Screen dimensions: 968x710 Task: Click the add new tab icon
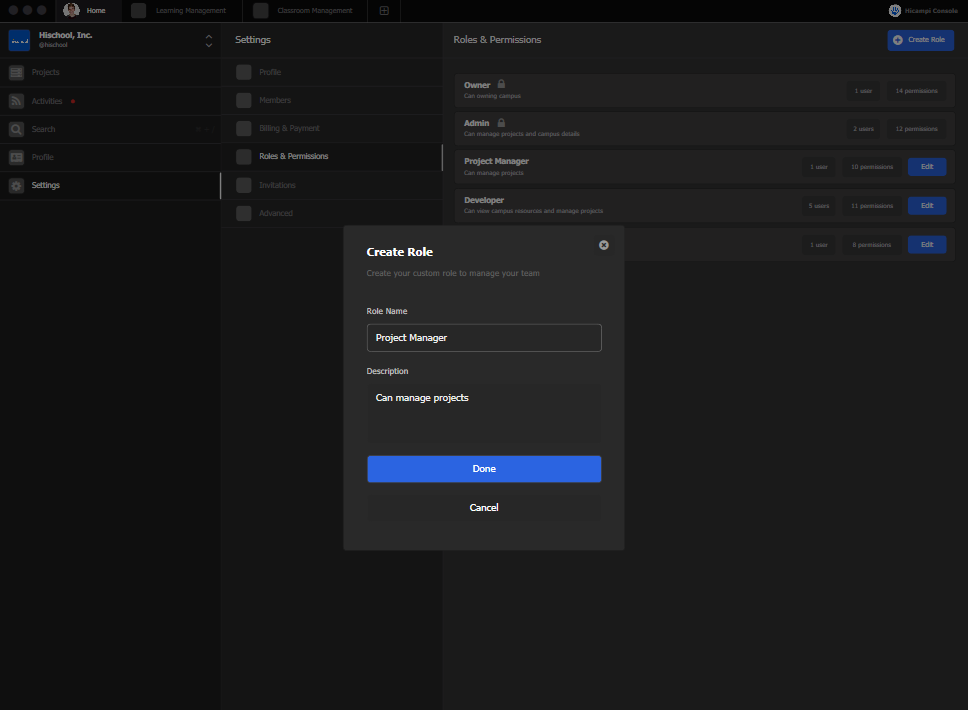pos(384,11)
